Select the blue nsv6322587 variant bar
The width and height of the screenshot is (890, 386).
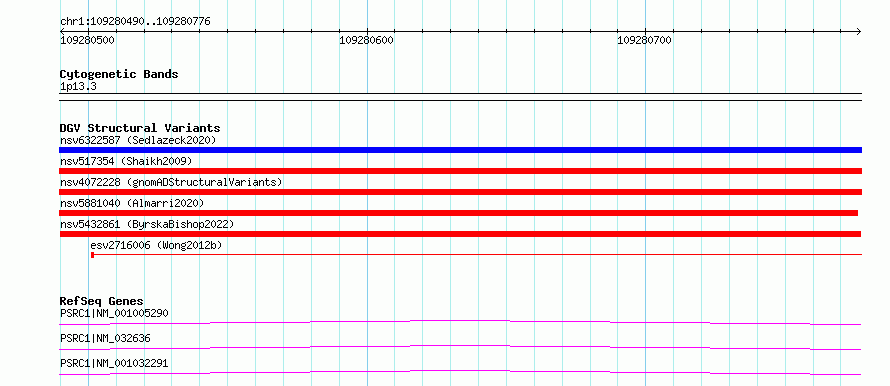coord(460,150)
